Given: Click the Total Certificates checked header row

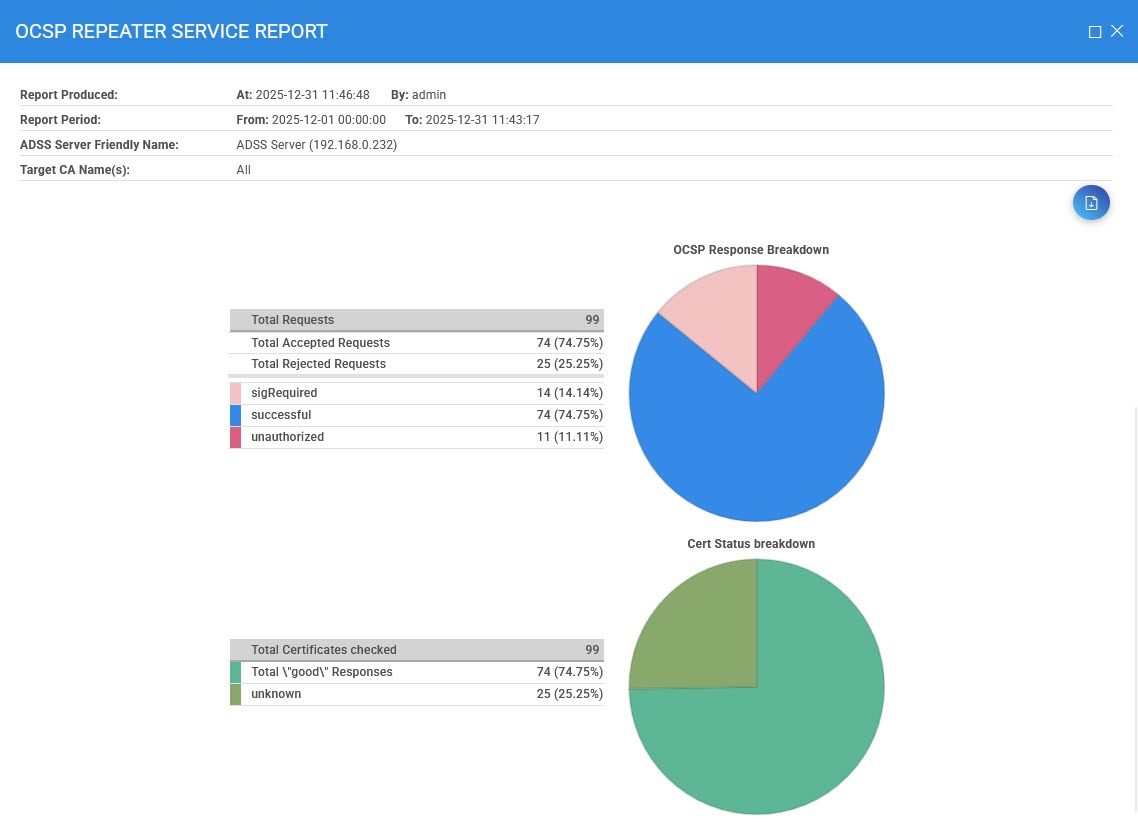Looking at the screenshot, I should pyautogui.click(x=416, y=650).
